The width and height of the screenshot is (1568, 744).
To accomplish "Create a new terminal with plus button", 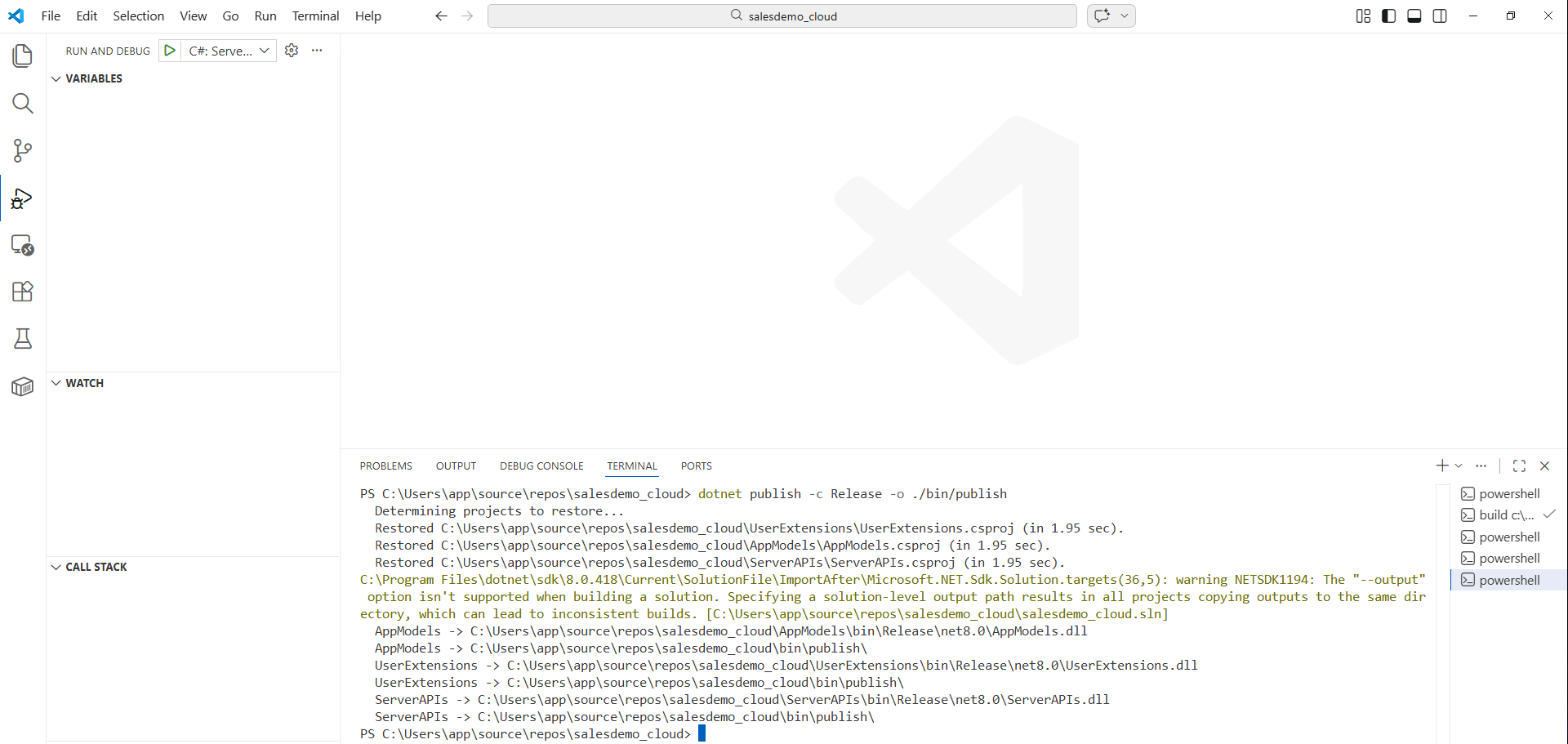I will click(x=1441, y=466).
